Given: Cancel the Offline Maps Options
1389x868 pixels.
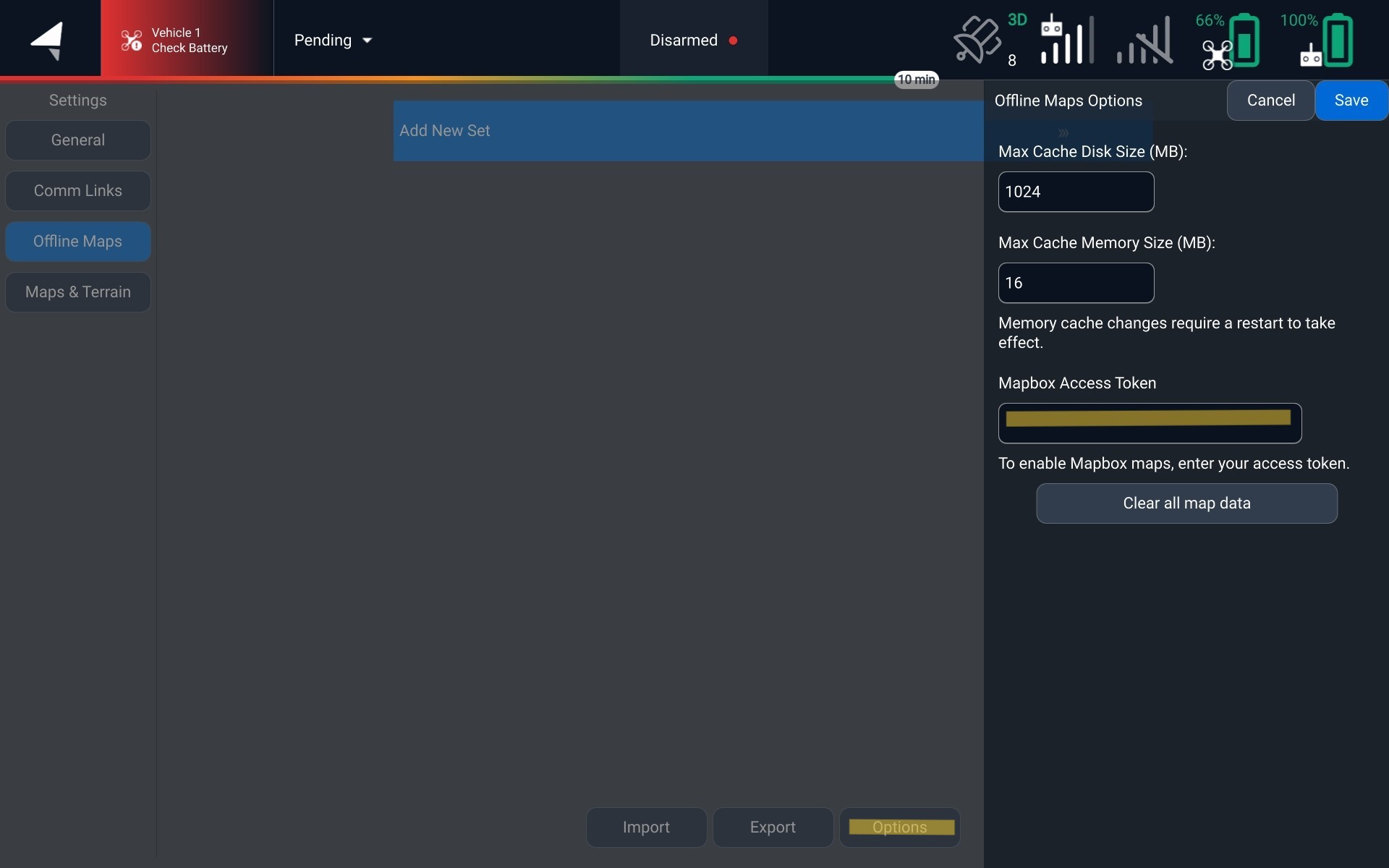Looking at the screenshot, I should [1270, 101].
